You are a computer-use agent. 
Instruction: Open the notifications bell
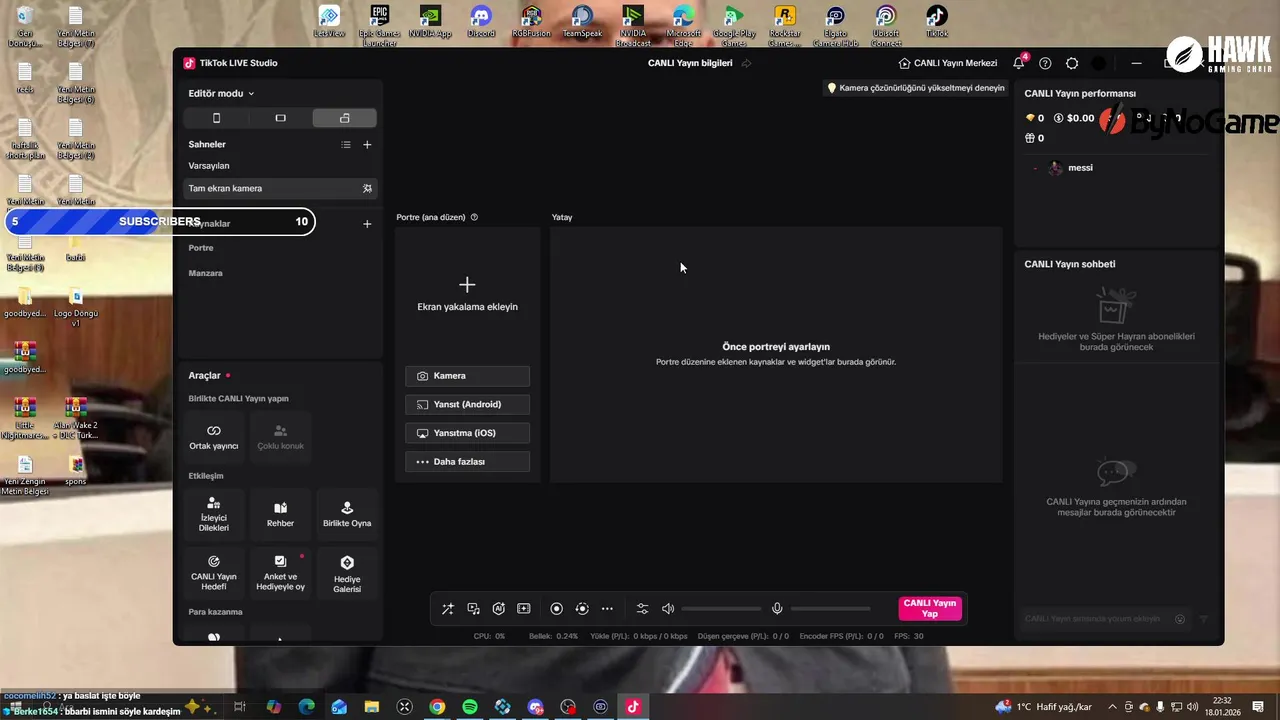(x=1019, y=63)
